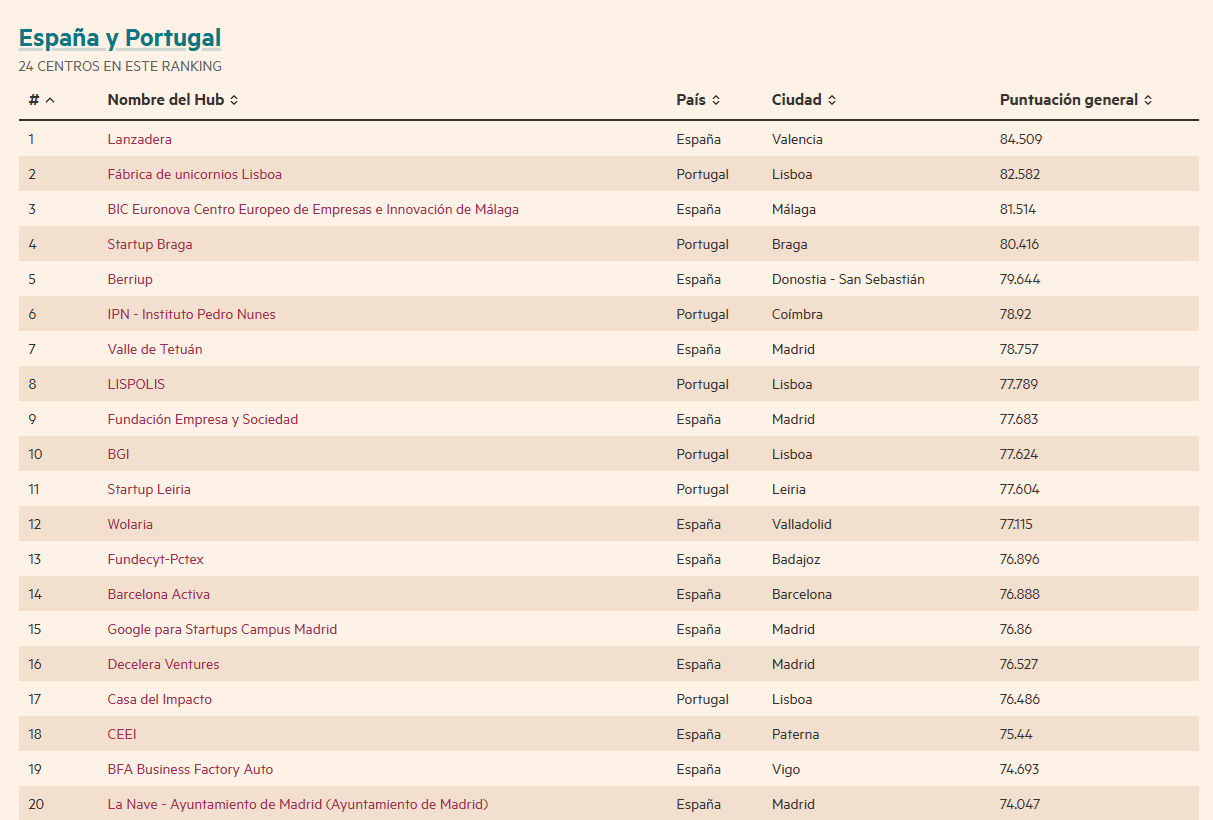Open BIC Euronova Málaga hub link
1213x820 pixels.
312,209
